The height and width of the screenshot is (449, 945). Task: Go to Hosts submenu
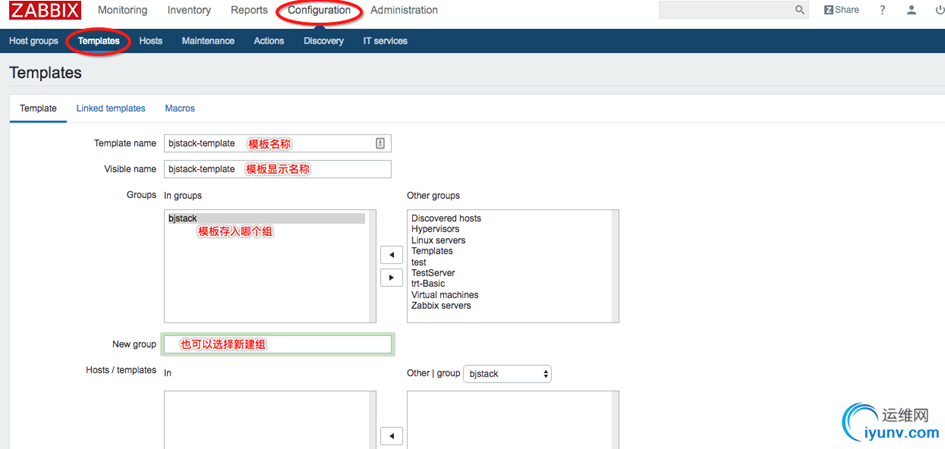click(151, 41)
